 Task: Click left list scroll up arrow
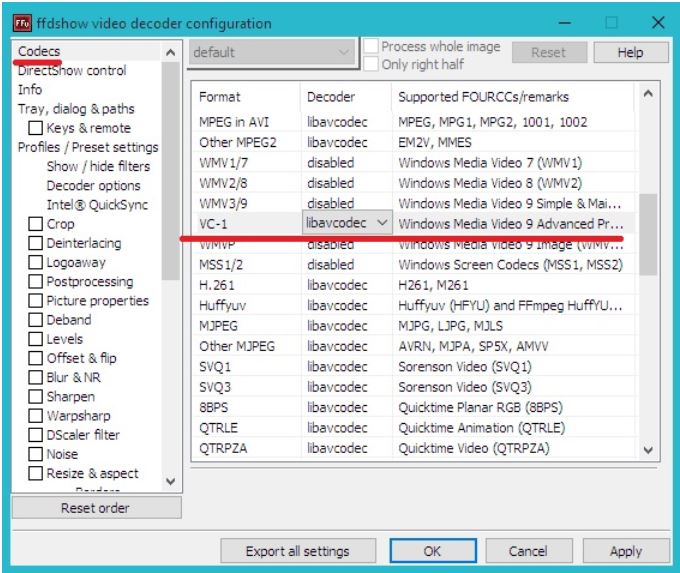[x=171, y=53]
